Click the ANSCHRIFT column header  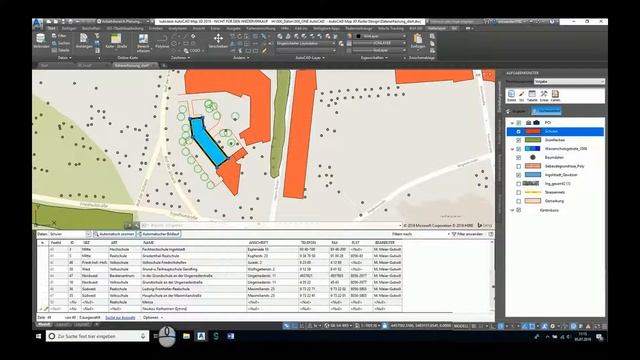(x=272, y=243)
